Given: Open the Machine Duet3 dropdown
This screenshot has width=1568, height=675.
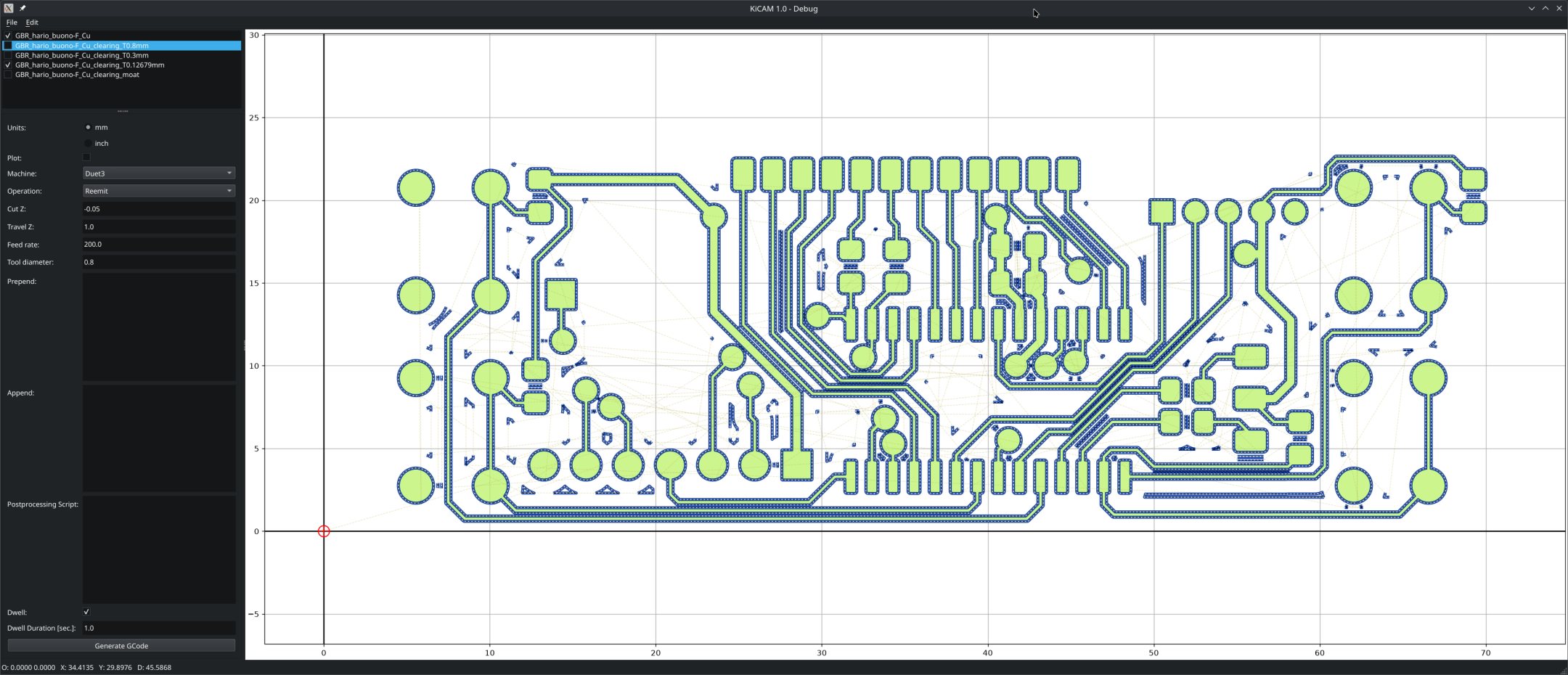Looking at the screenshot, I should tap(159, 173).
